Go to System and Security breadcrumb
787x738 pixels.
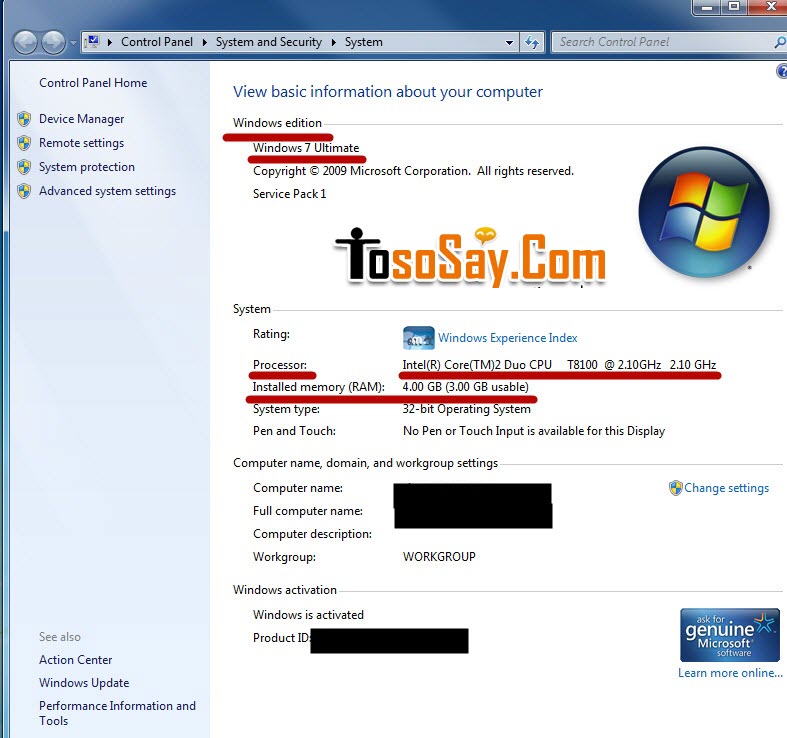click(268, 42)
